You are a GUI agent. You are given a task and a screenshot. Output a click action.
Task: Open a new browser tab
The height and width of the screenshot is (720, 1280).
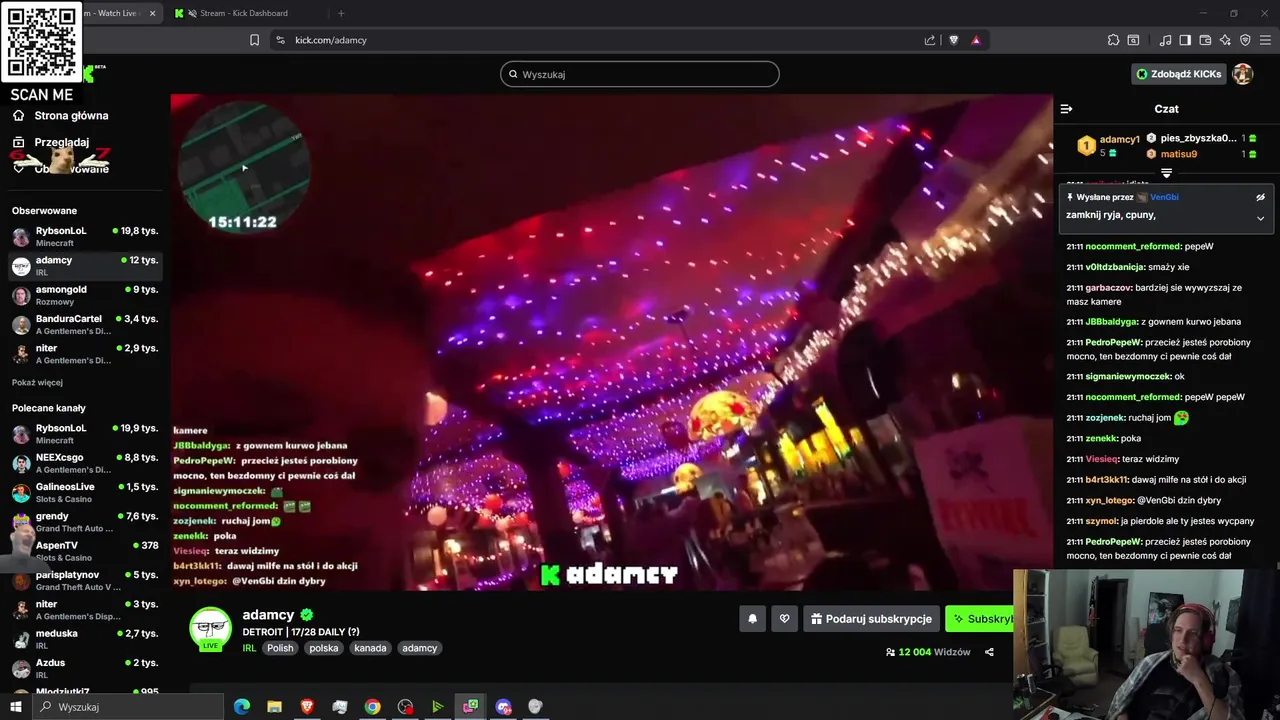[x=341, y=13]
